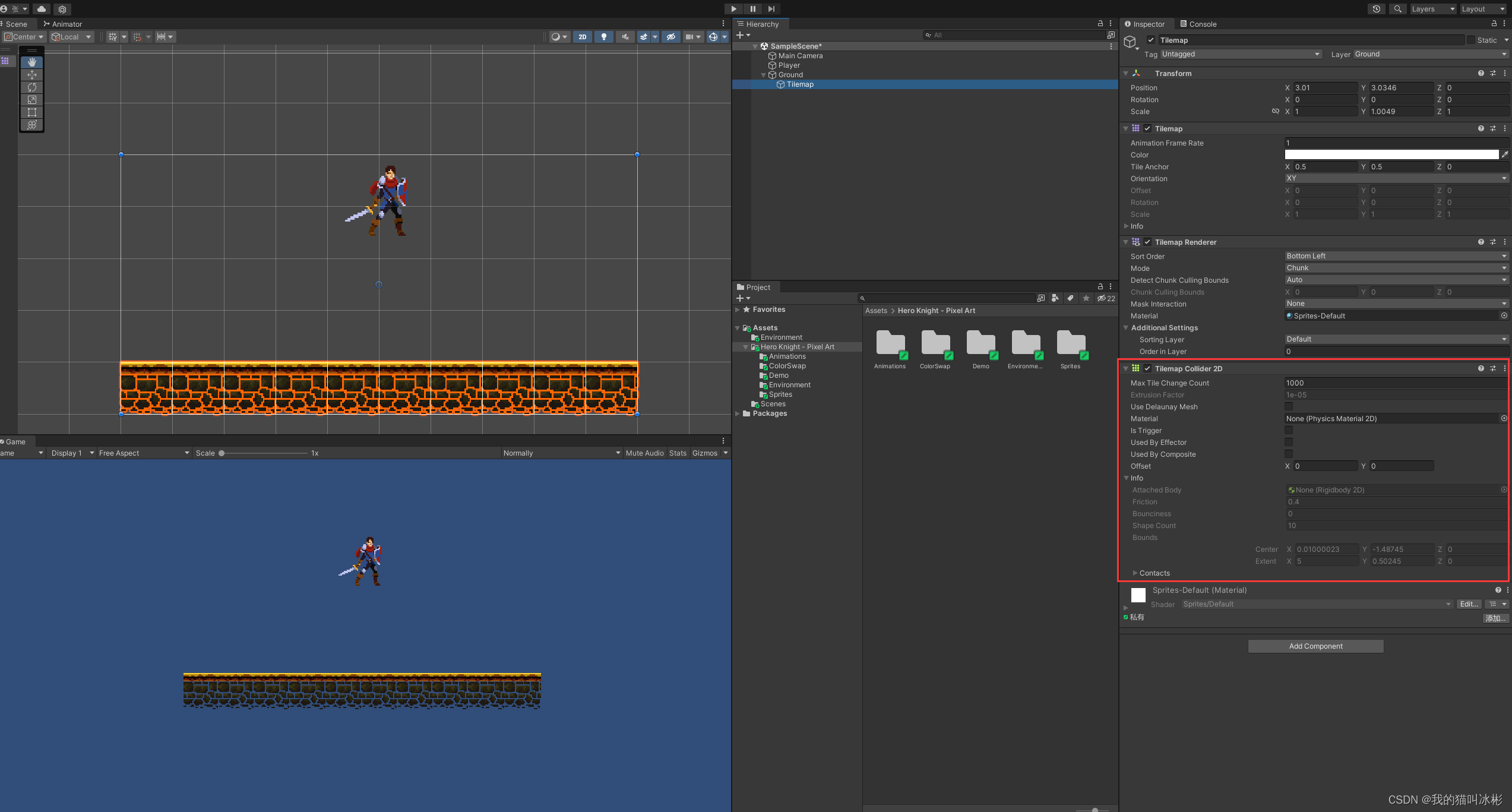This screenshot has width=1512, height=812.
Task: Toggle Mute Audio in Game view
Action: click(644, 453)
